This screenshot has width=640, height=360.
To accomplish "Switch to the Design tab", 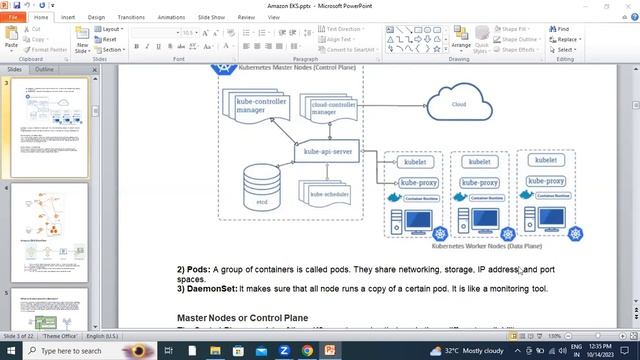I will point(96,18).
